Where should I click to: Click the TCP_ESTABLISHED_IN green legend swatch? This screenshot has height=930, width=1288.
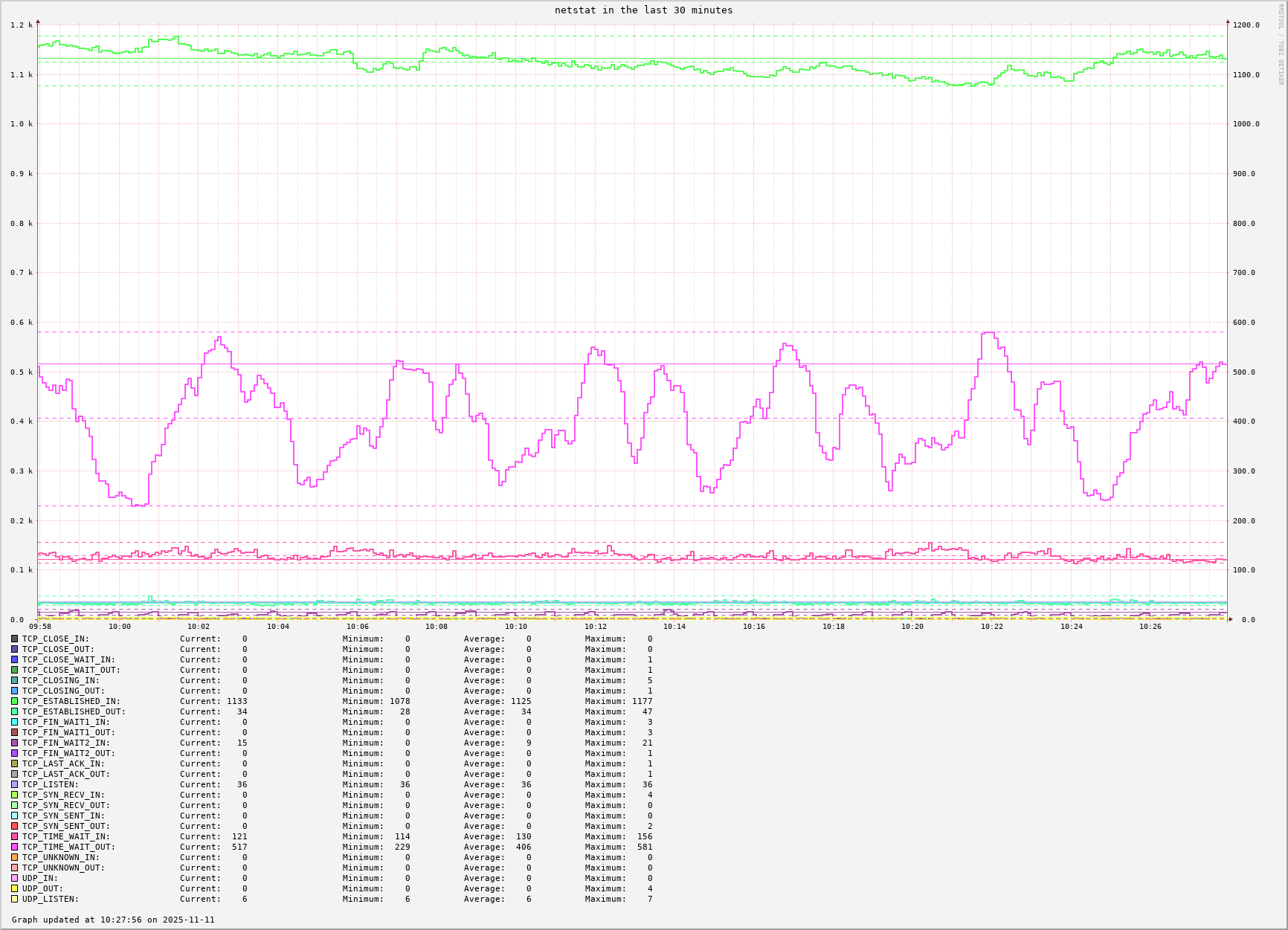15,701
